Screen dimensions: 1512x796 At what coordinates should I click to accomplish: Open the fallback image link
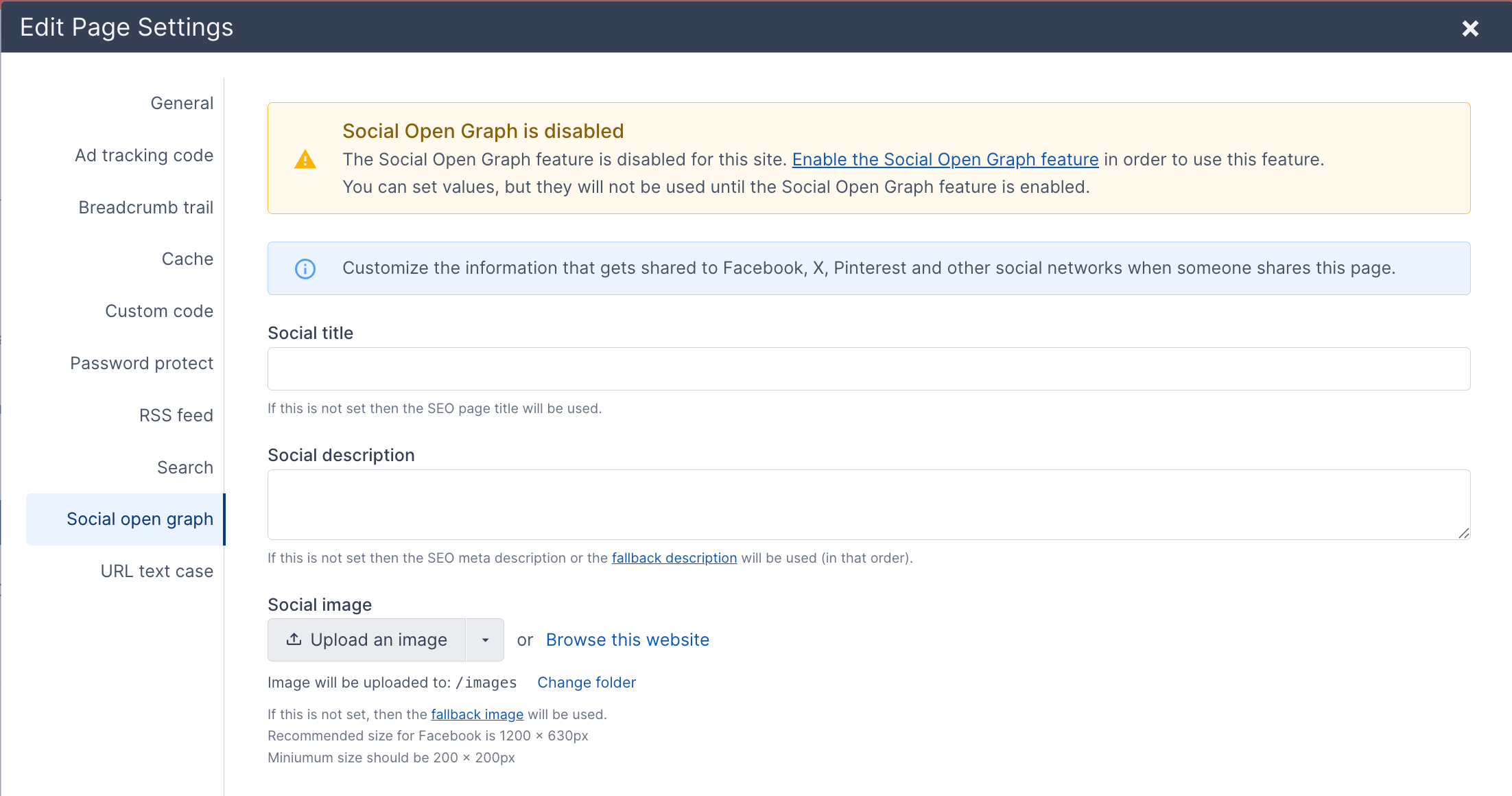pos(477,714)
